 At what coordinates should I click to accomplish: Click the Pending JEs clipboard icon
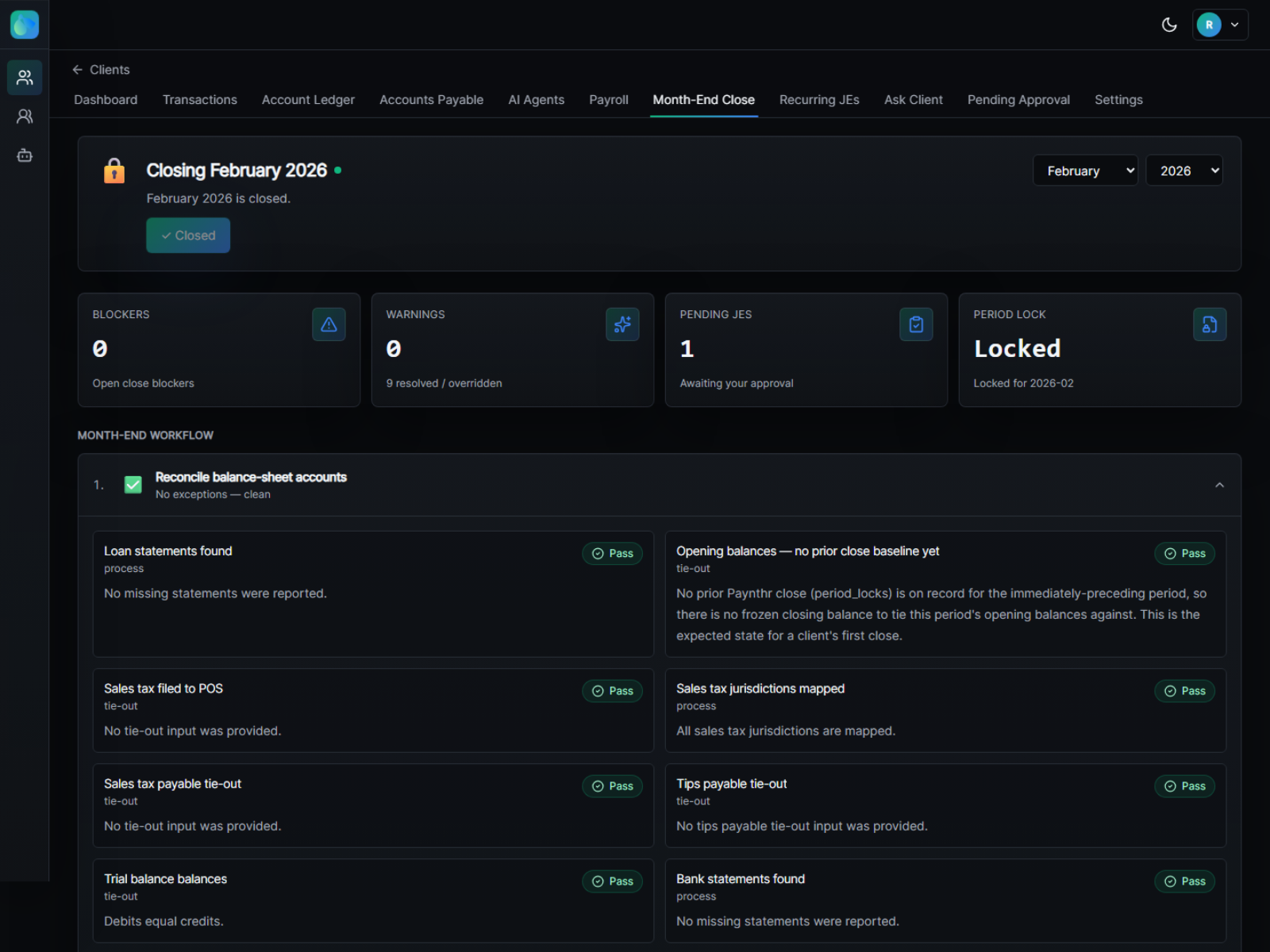(916, 324)
